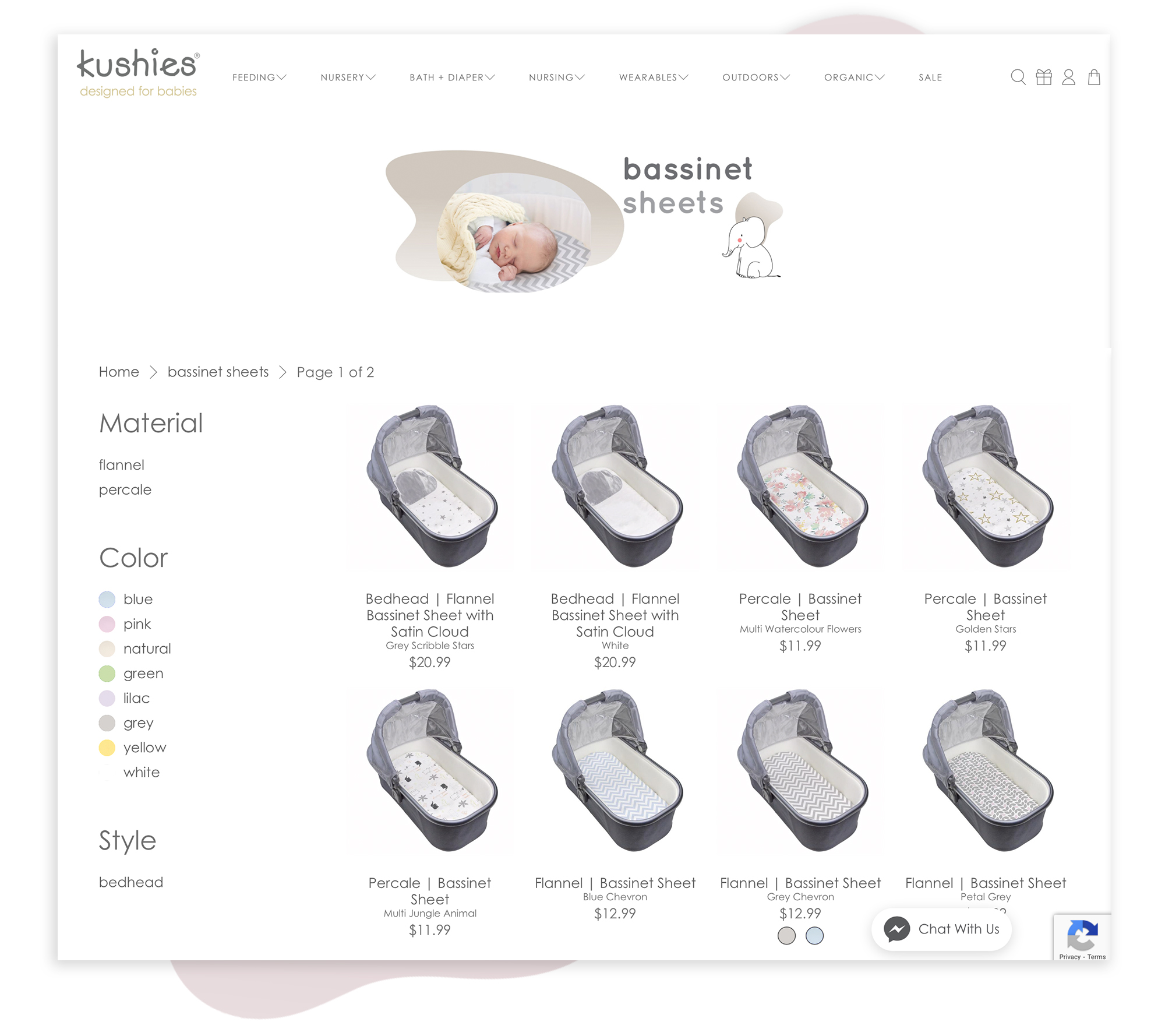Click the reCAPTCHA badge icon

click(x=1082, y=934)
